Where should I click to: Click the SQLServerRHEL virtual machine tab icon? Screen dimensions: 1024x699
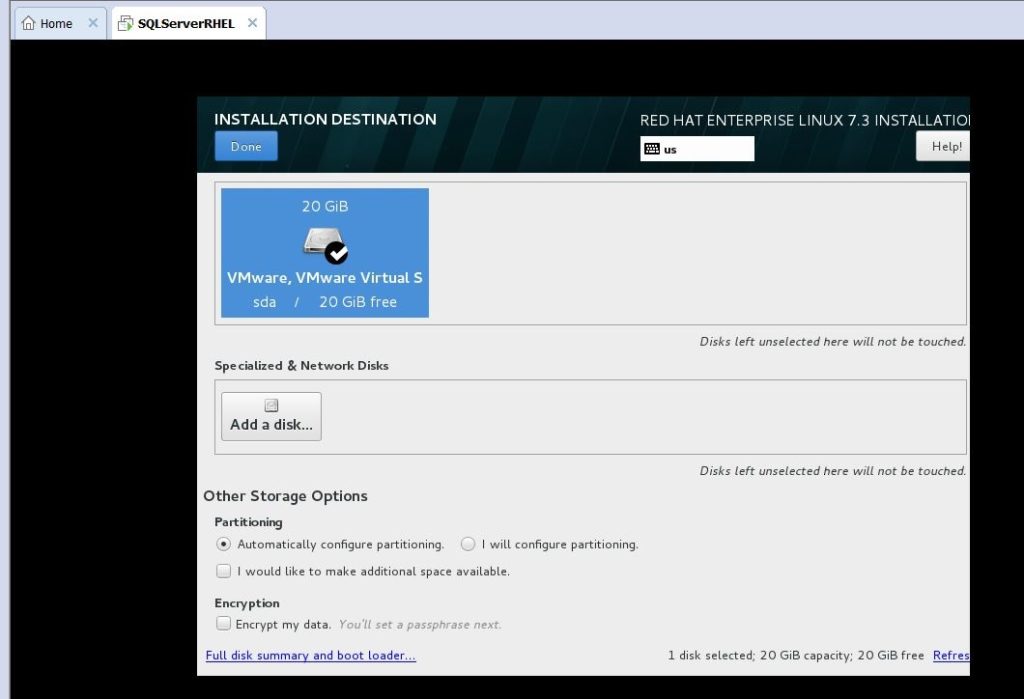125,23
